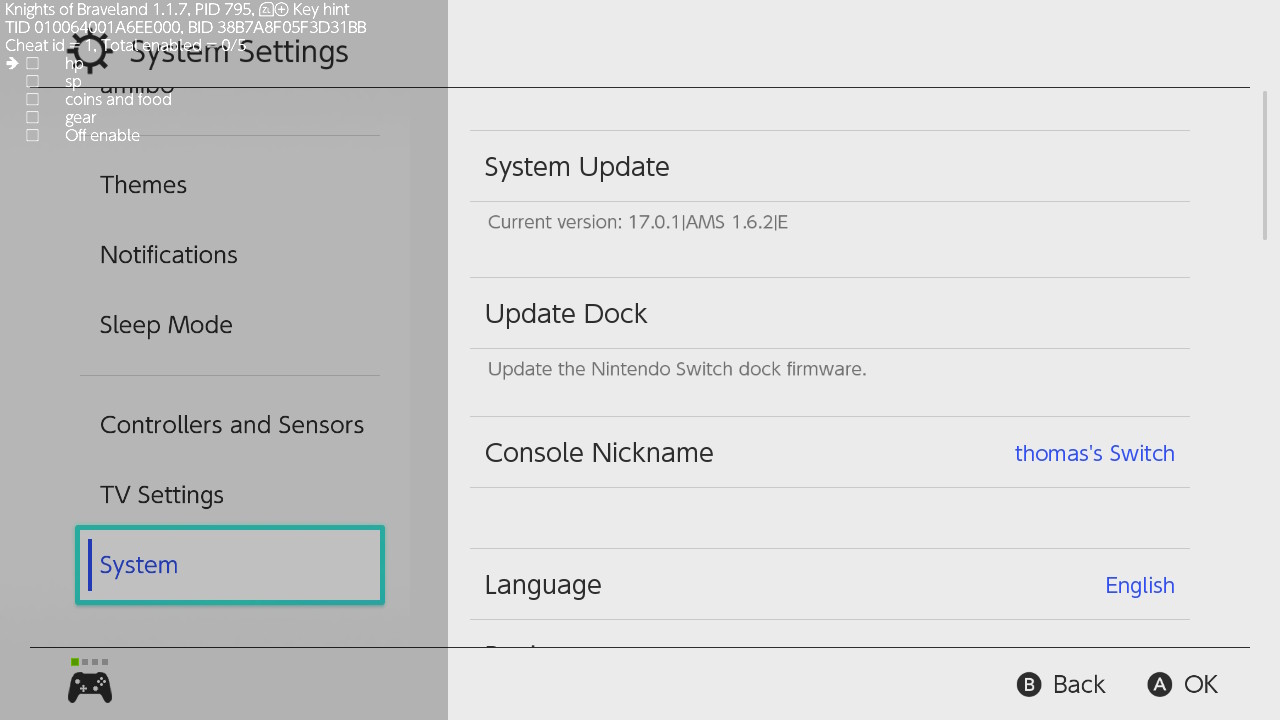
Task: Toggle the Off enable checkbox
Action: [33, 135]
